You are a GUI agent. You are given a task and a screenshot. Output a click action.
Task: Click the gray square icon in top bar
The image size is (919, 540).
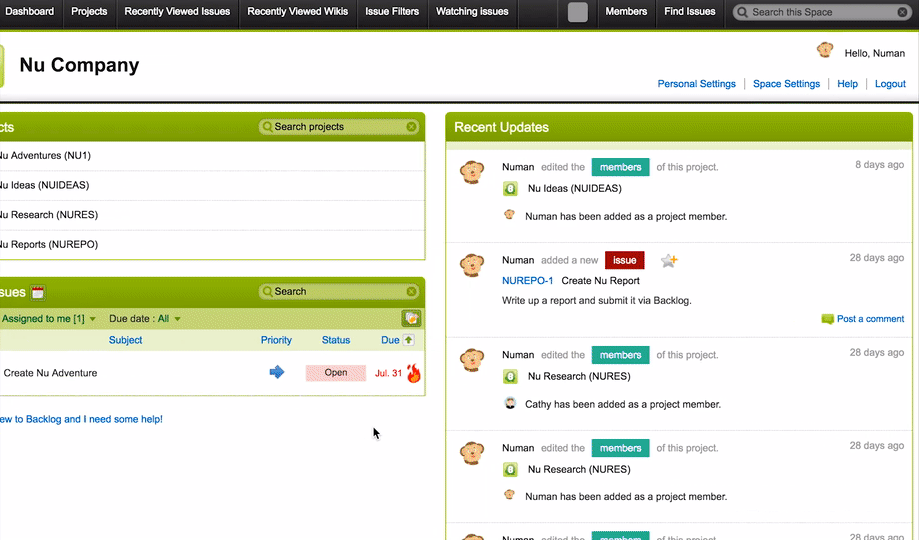578,12
